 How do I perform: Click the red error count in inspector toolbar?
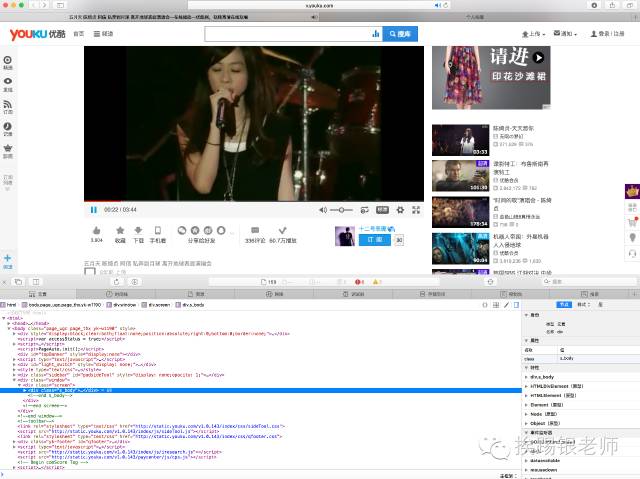[359, 282]
